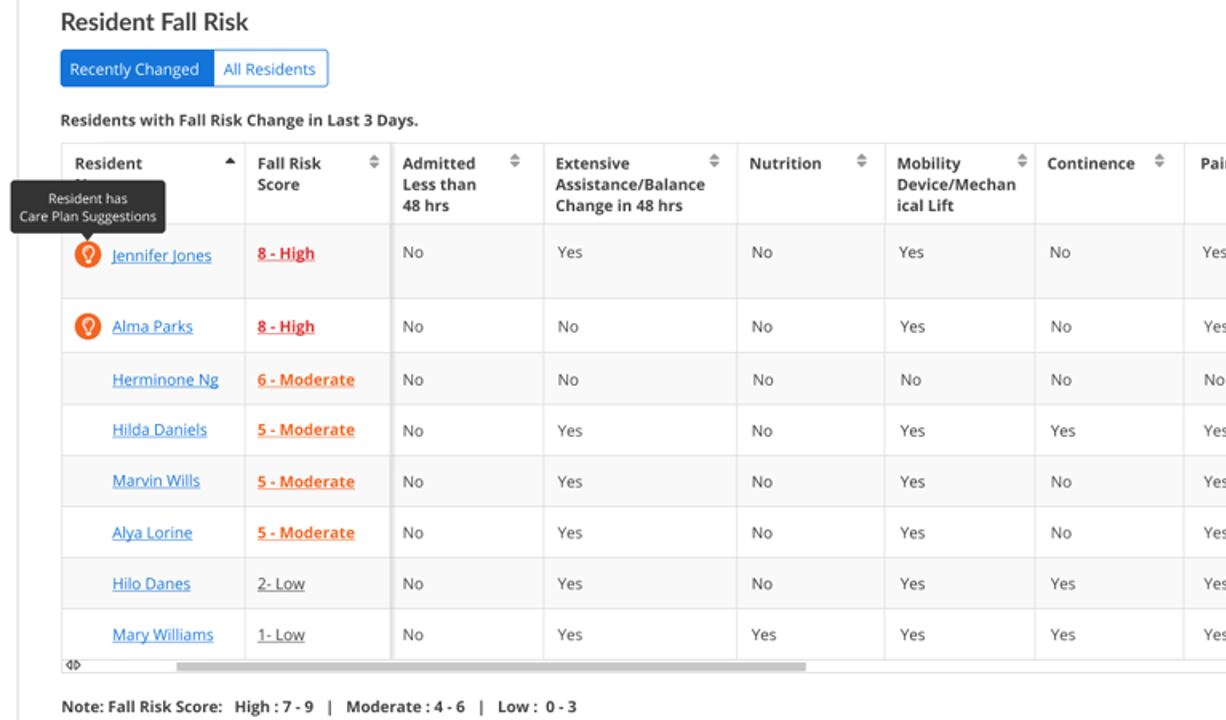This screenshot has width=1226, height=720.
Task: Sort the Nutrition column
Action: pyautogui.click(x=860, y=158)
